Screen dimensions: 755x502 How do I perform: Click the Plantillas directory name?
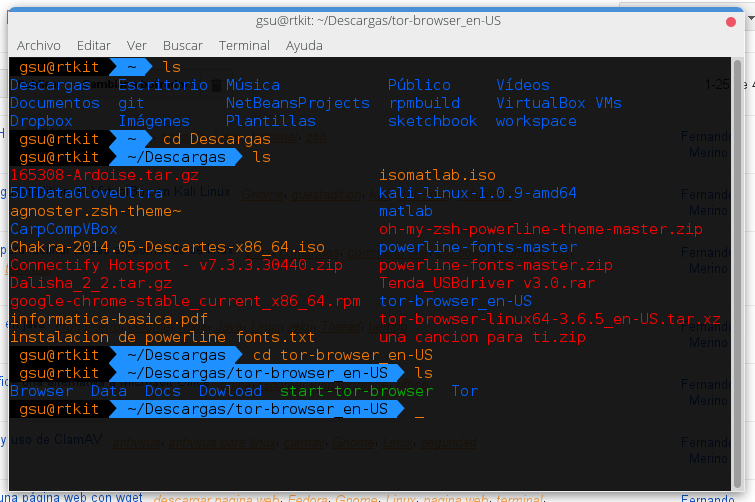[x=271, y=121]
